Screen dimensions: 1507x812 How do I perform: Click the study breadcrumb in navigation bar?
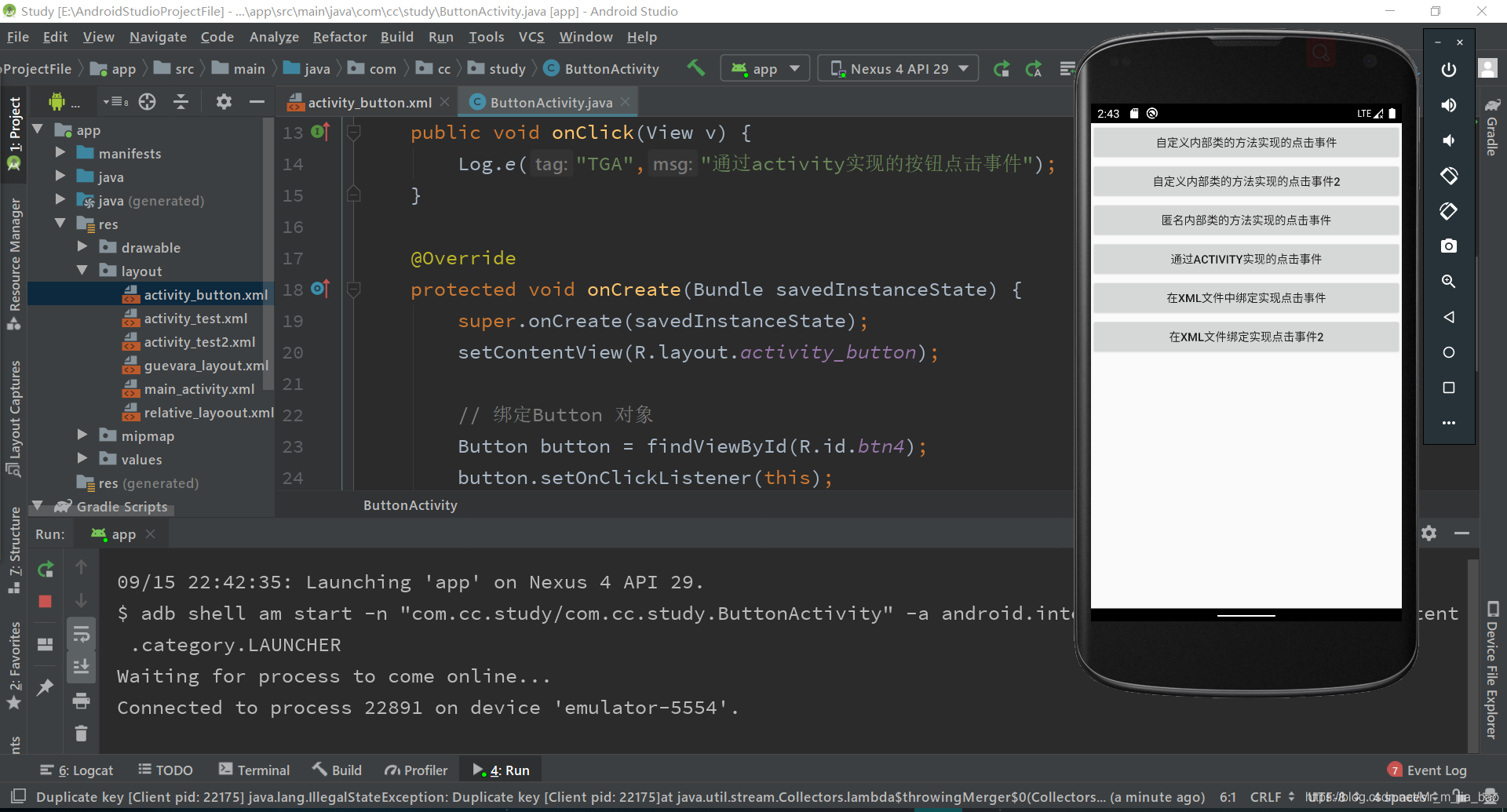(498, 69)
